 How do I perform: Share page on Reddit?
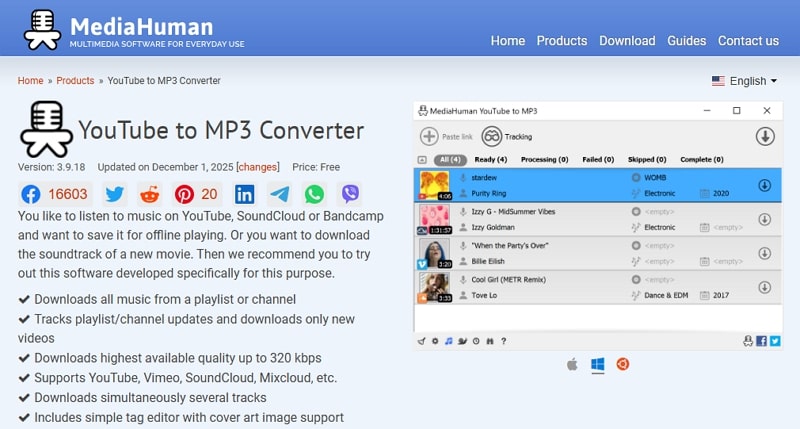pyautogui.click(x=149, y=194)
